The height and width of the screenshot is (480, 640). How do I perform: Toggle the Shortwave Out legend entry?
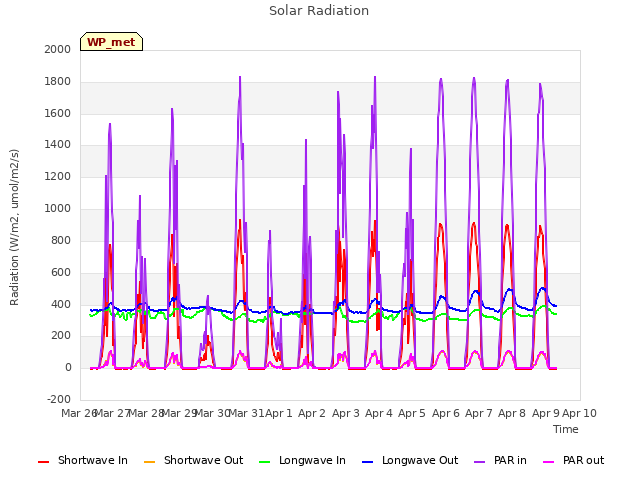coord(193,460)
